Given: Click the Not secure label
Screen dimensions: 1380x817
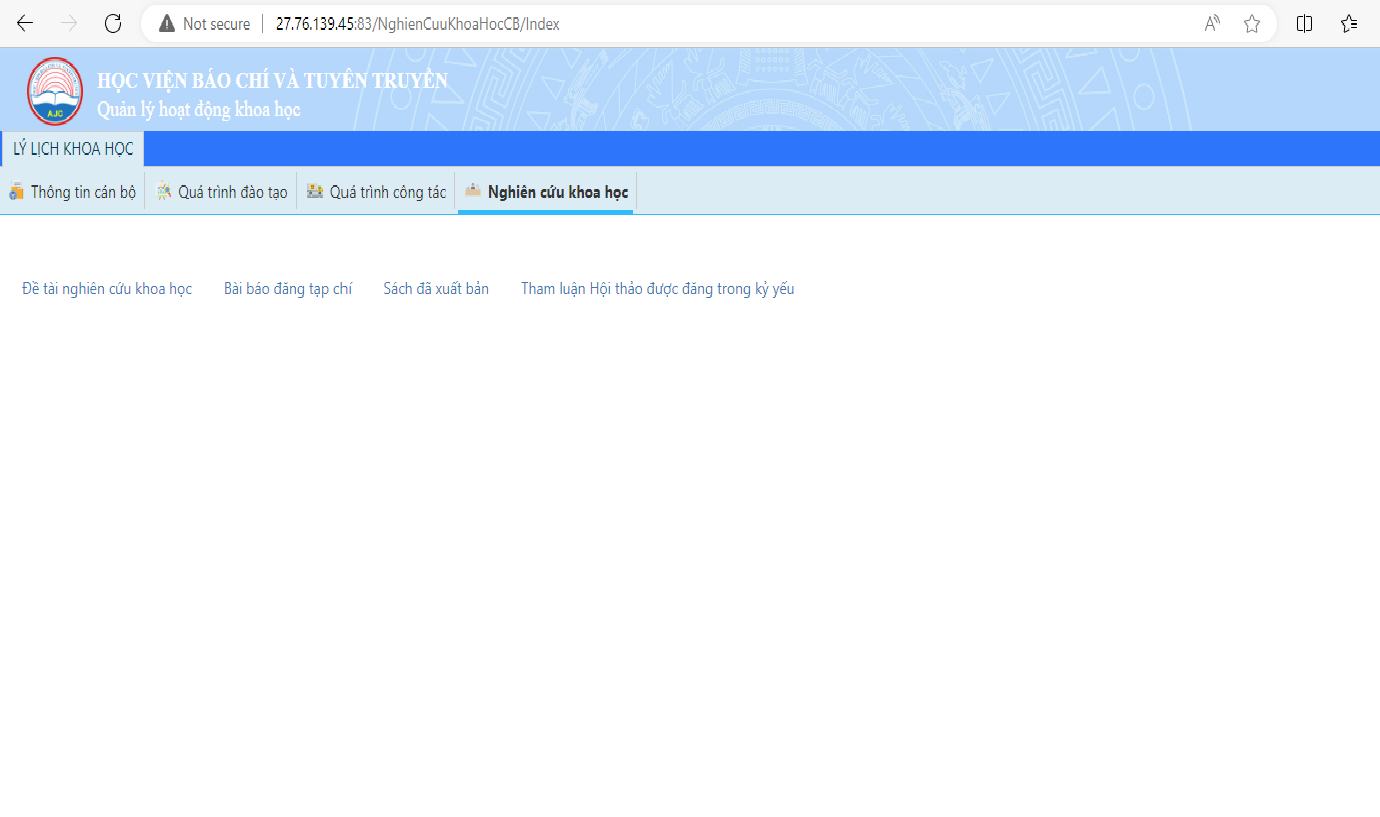Looking at the screenshot, I should click(216, 24).
